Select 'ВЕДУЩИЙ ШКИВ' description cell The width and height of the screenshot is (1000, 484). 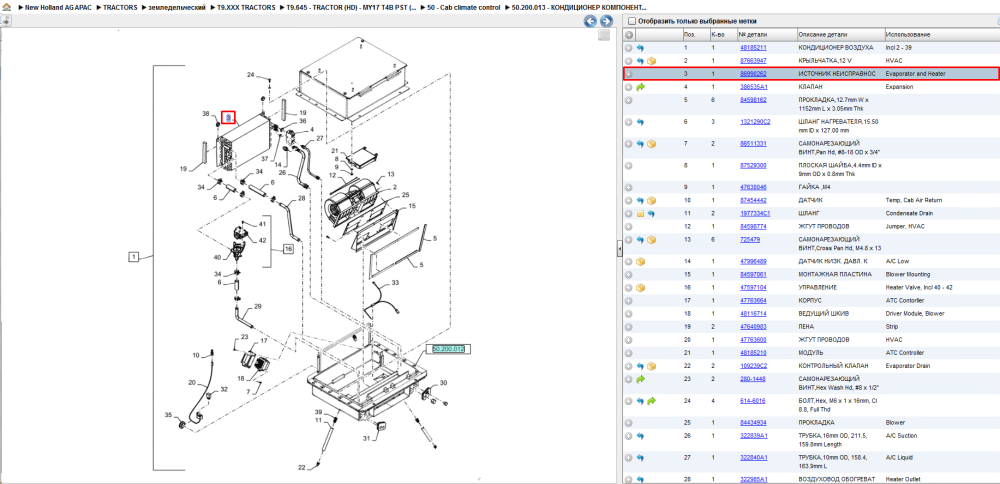click(824, 314)
